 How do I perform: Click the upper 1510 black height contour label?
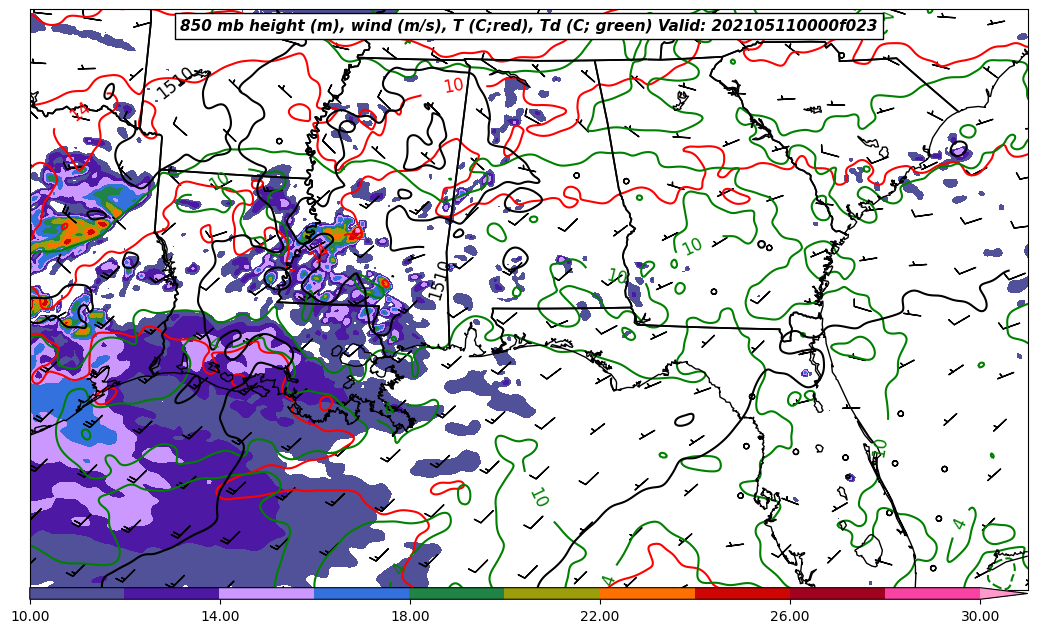(175, 83)
